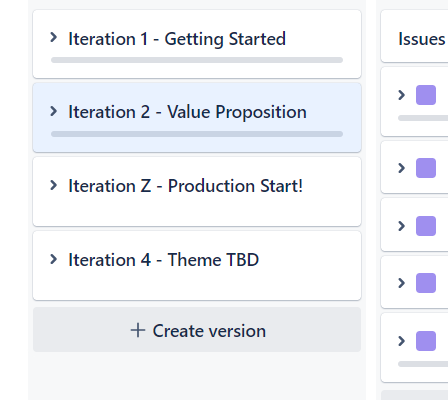Click fourth purple epic icon in Issues

pos(426,283)
